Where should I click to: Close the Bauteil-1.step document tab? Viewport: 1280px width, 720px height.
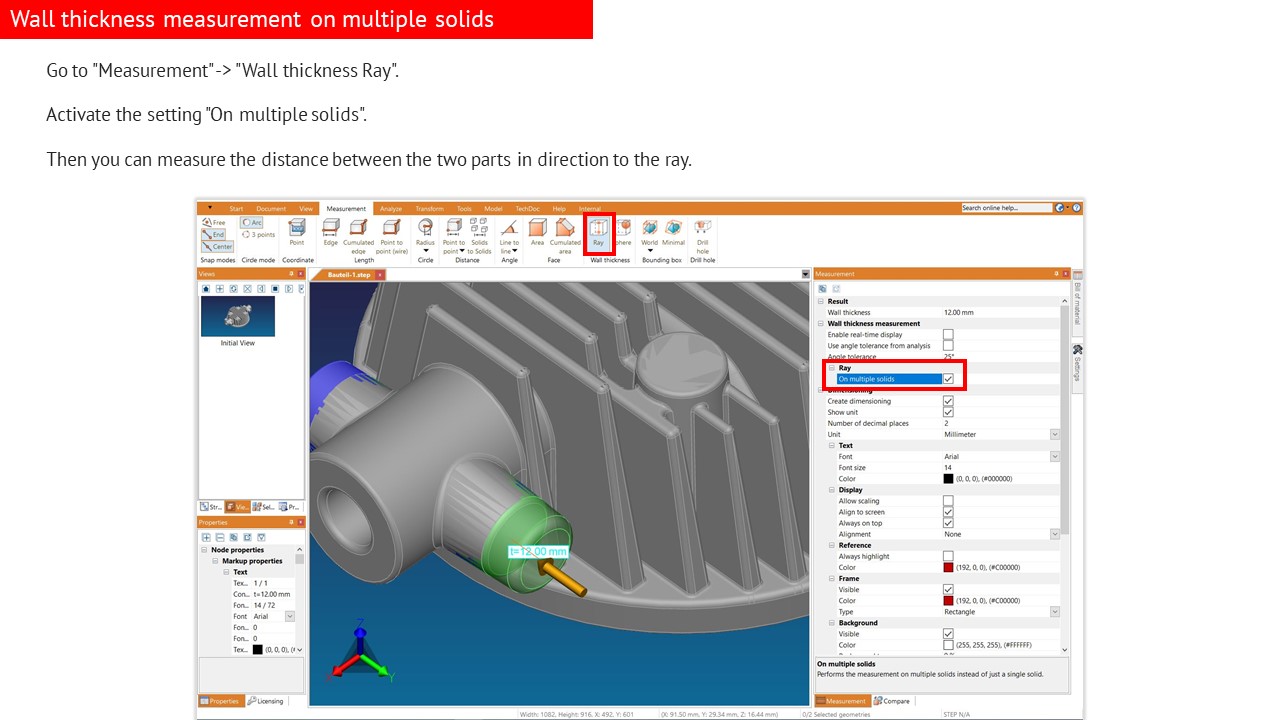click(x=380, y=275)
